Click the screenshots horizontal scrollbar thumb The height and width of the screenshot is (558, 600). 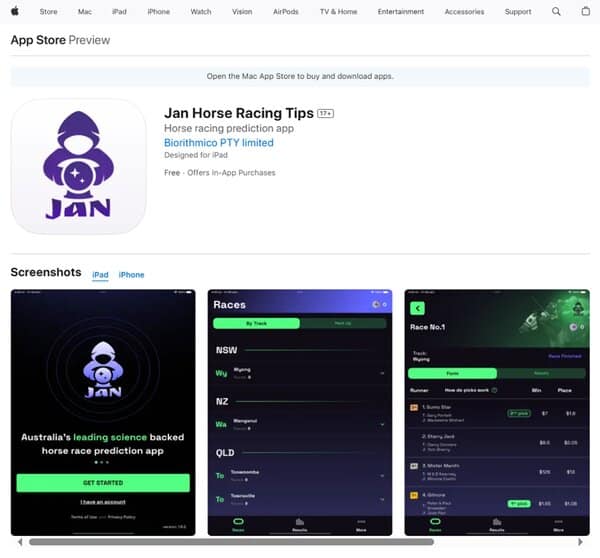pyautogui.click(x=232, y=542)
